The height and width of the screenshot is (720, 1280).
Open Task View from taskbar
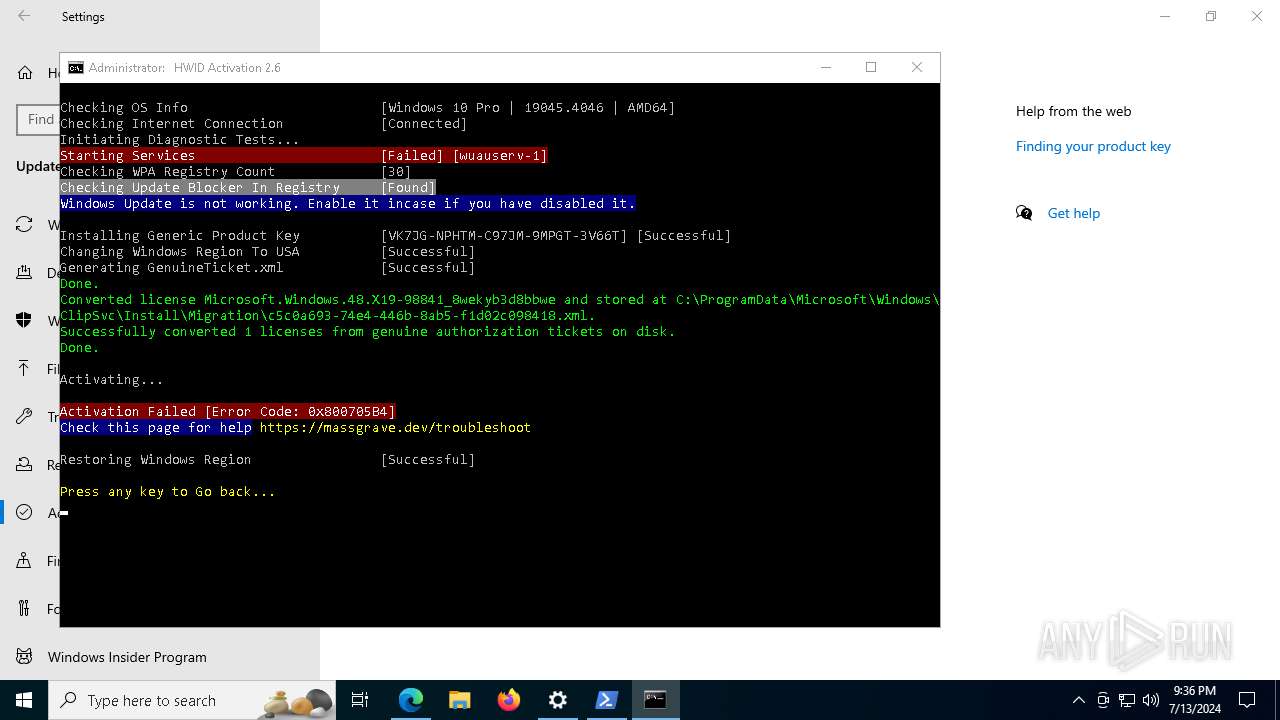360,700
